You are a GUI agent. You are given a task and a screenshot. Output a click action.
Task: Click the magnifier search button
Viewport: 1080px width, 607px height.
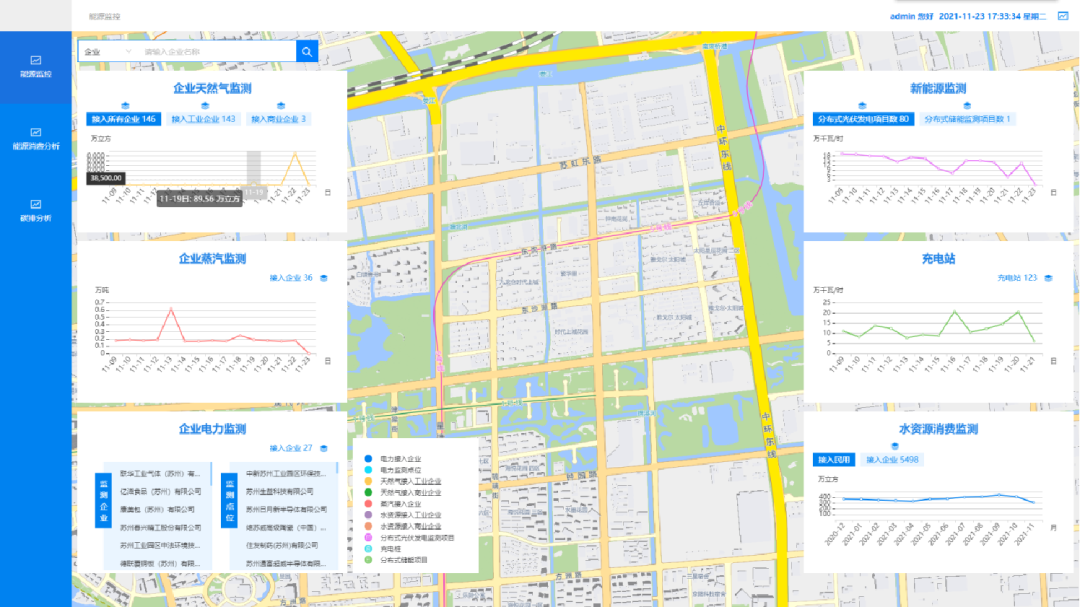[307, 51]
